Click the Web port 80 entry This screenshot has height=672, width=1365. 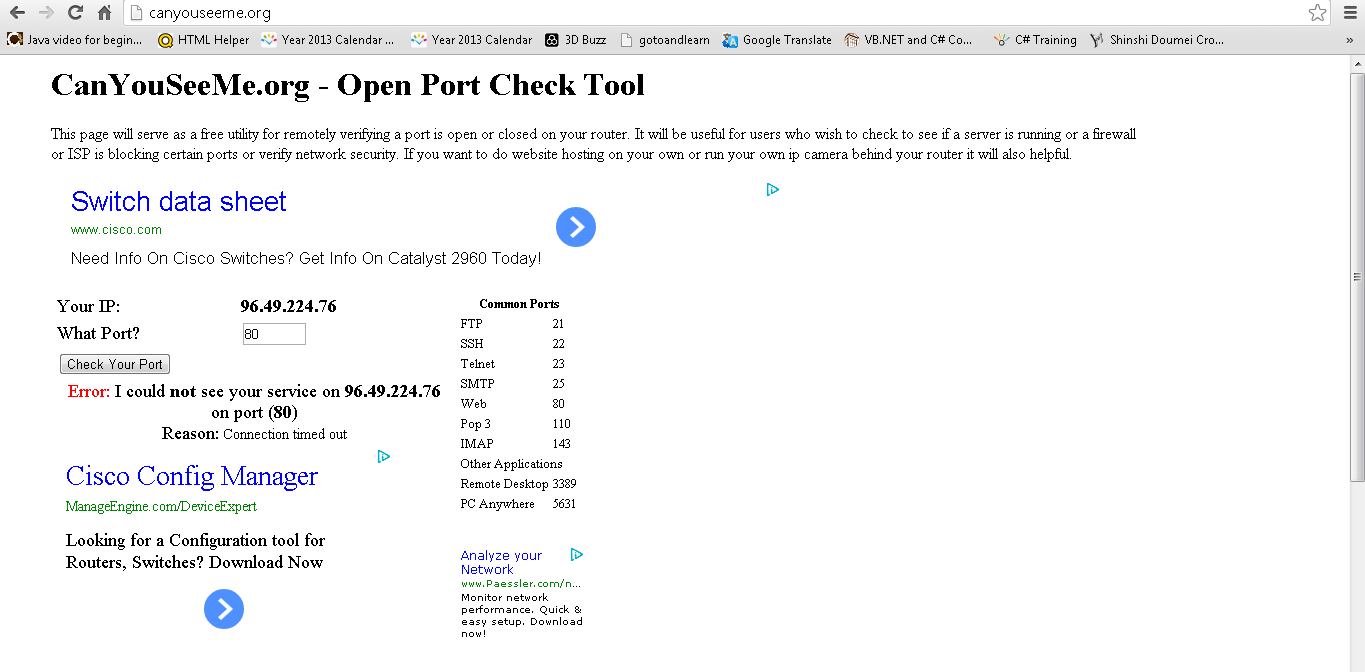(x=512, y=404)
